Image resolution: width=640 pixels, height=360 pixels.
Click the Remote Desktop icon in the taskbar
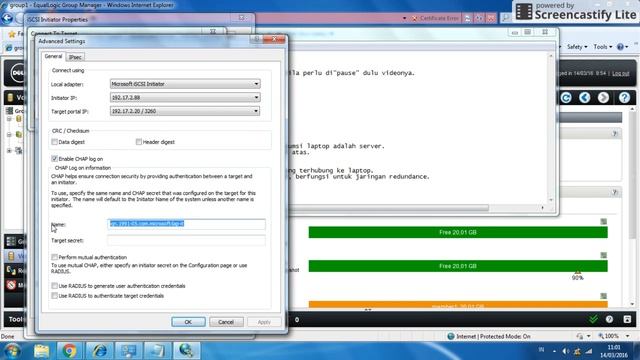point(129,351)
